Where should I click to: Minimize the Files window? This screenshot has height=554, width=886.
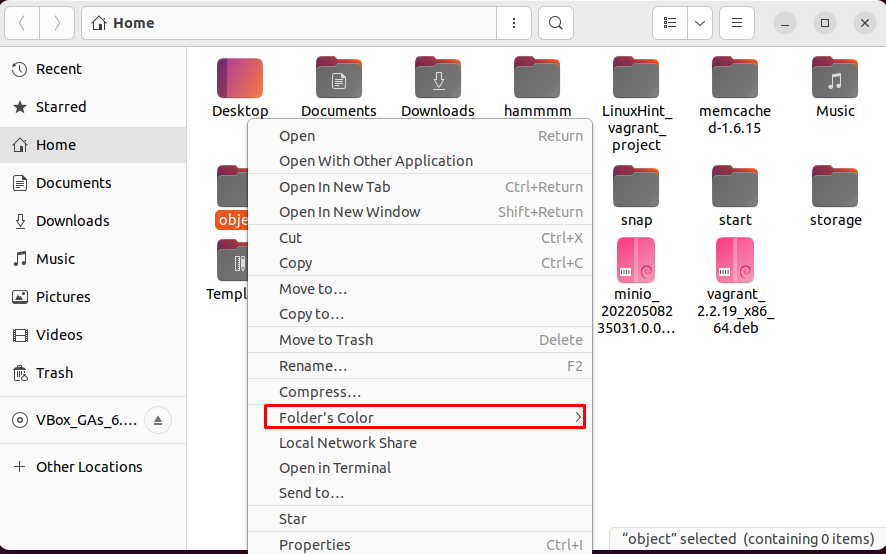(785, 23)
